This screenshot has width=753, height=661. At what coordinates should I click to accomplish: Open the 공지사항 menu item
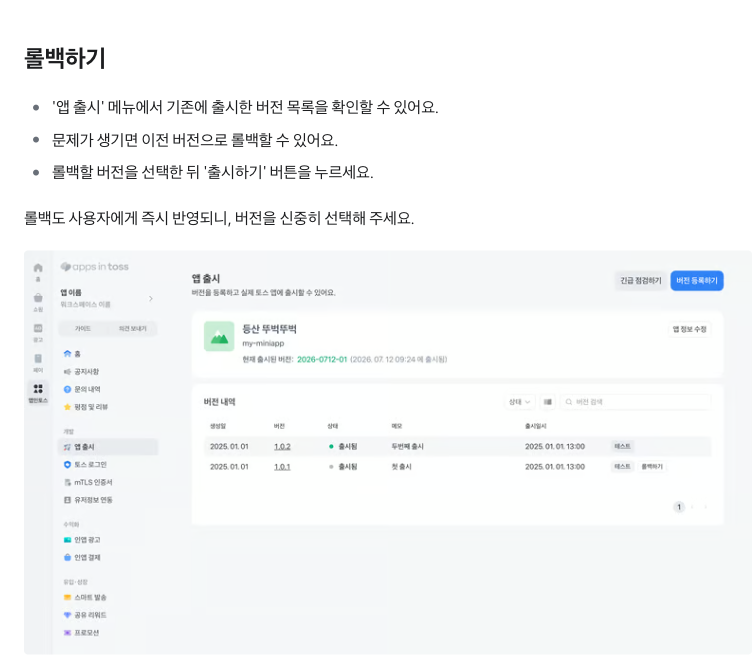(x=86, y=372)
